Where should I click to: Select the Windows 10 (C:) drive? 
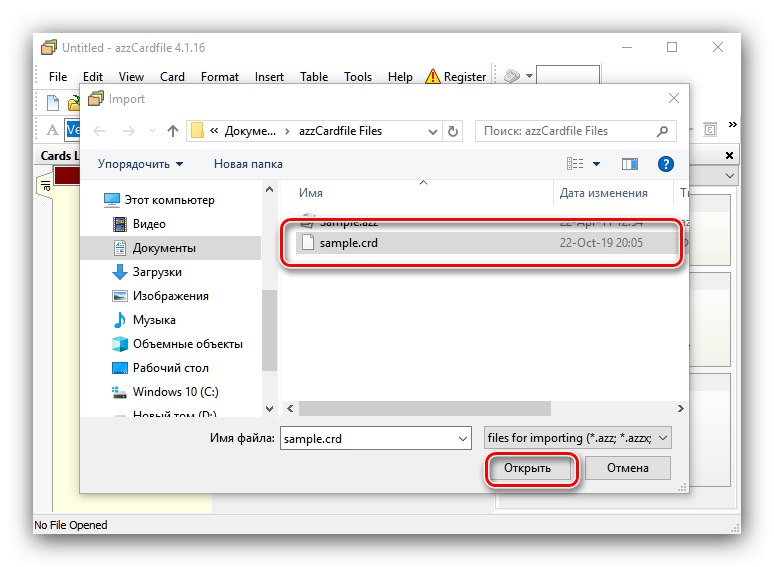point(165,392)
